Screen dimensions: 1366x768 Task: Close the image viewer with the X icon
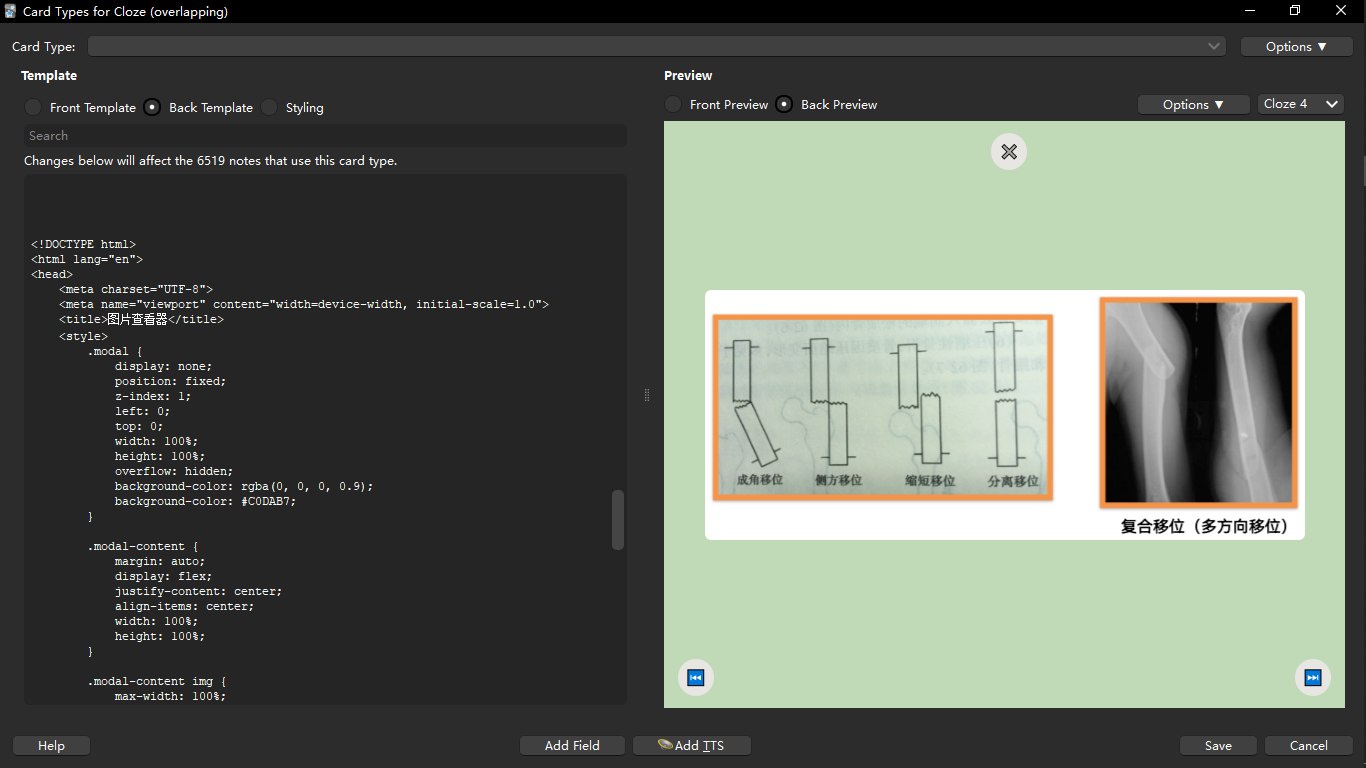coord(1009,152)
